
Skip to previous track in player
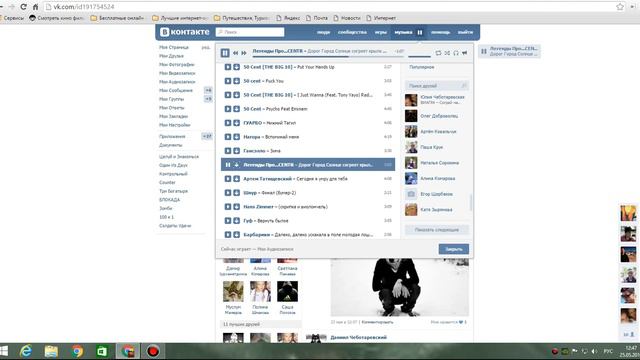pyautogui.click(x=236, y=53)
